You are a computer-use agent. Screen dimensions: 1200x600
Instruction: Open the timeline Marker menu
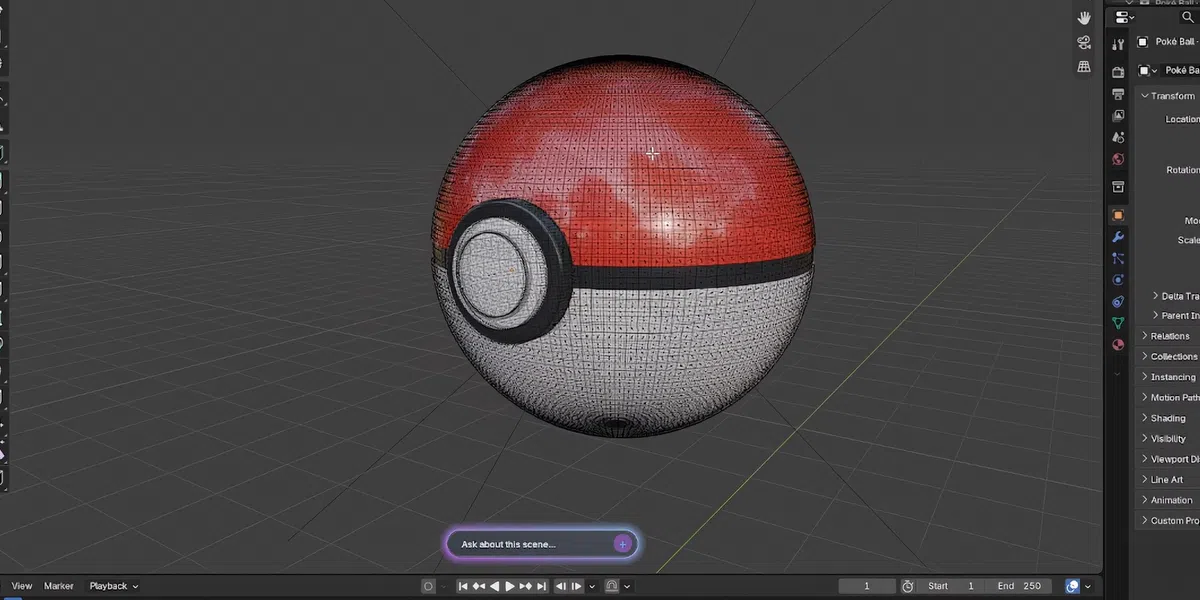pos(59,586)
